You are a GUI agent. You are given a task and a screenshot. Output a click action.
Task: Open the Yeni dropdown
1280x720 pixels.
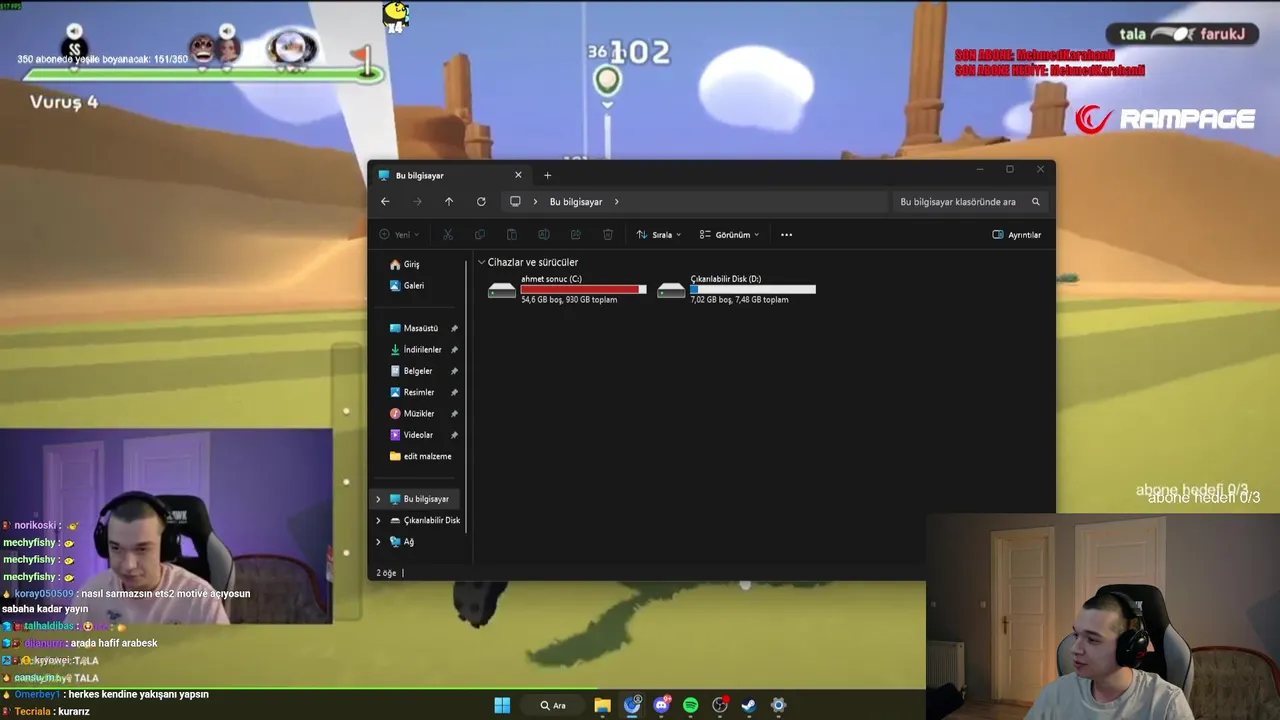pyautogui.click(x=399, y=235)
